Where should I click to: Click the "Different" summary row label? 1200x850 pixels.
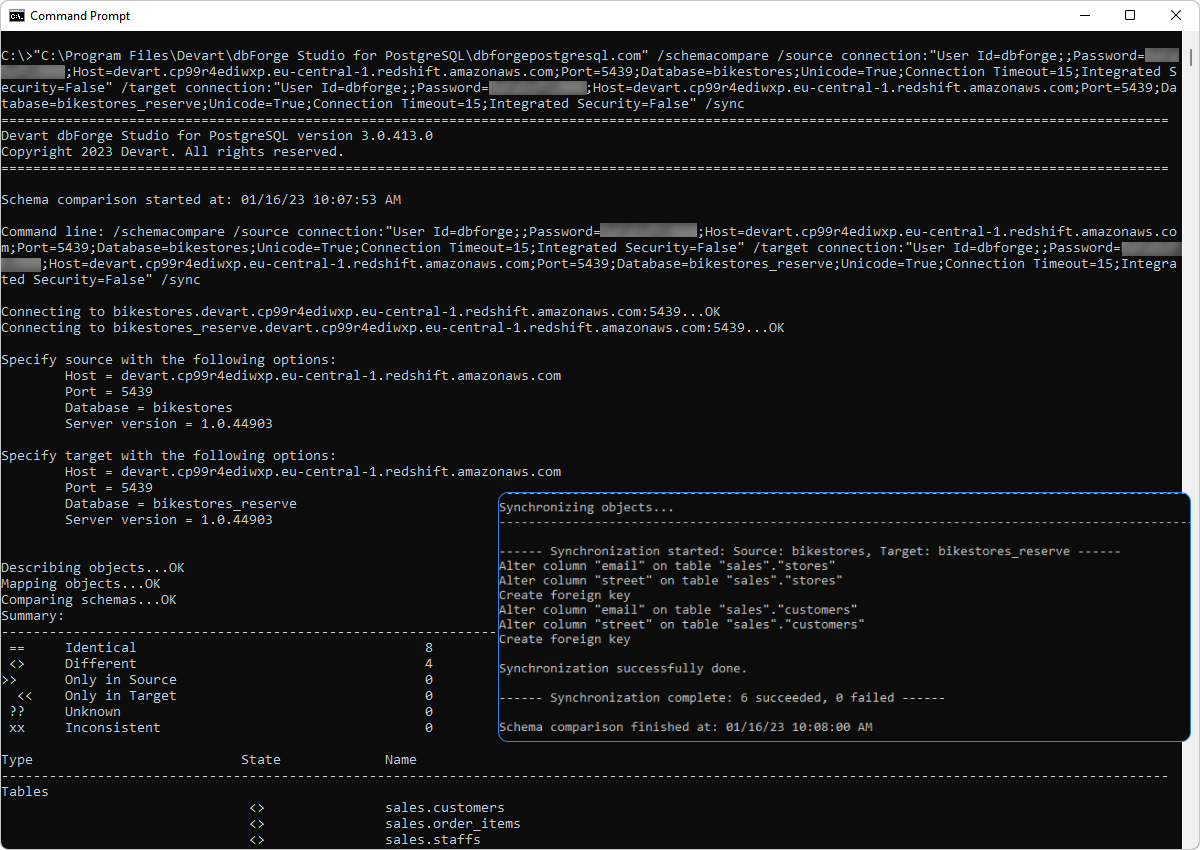(x=101, y=664)
